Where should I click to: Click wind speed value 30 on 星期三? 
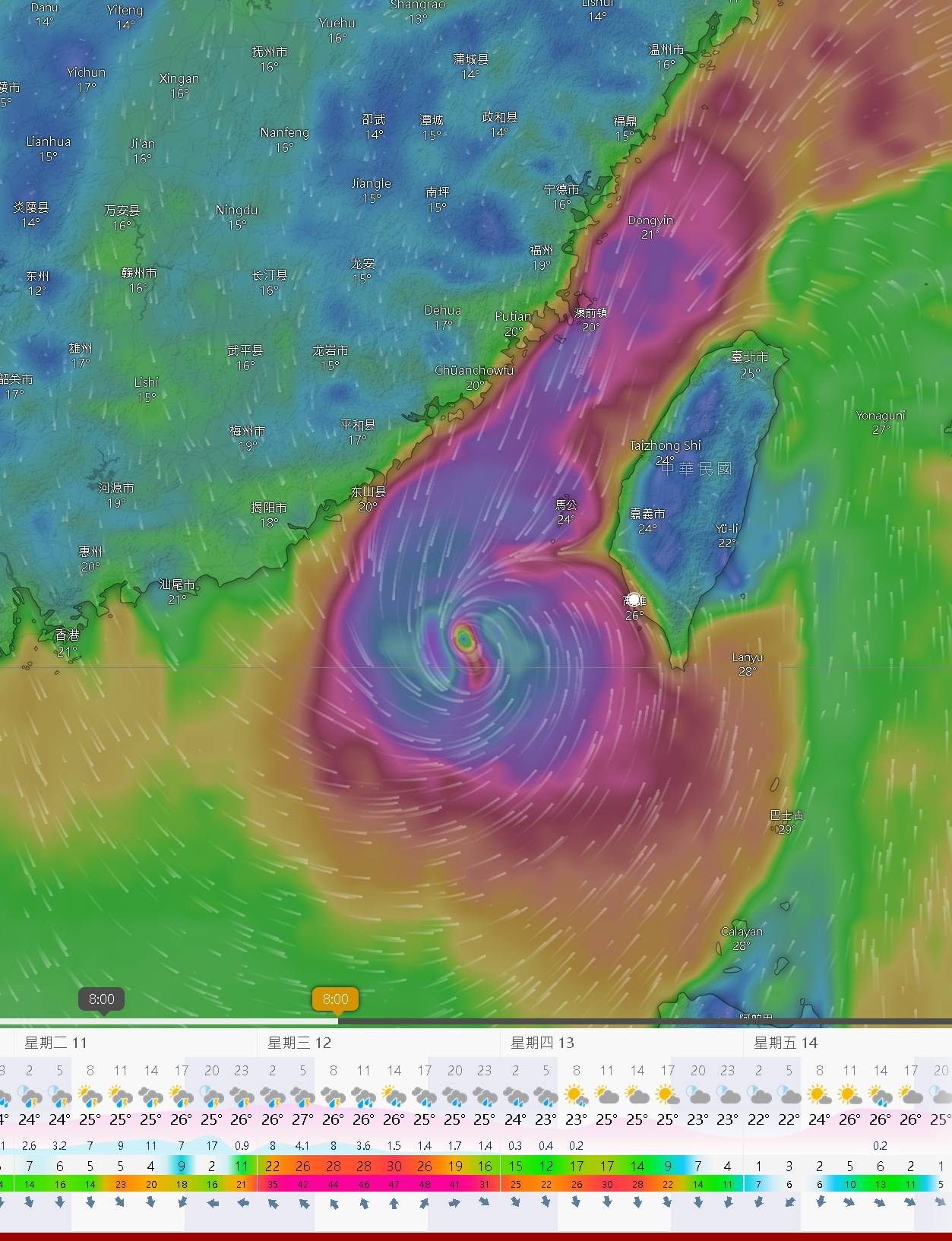[x=394, y=1166]
